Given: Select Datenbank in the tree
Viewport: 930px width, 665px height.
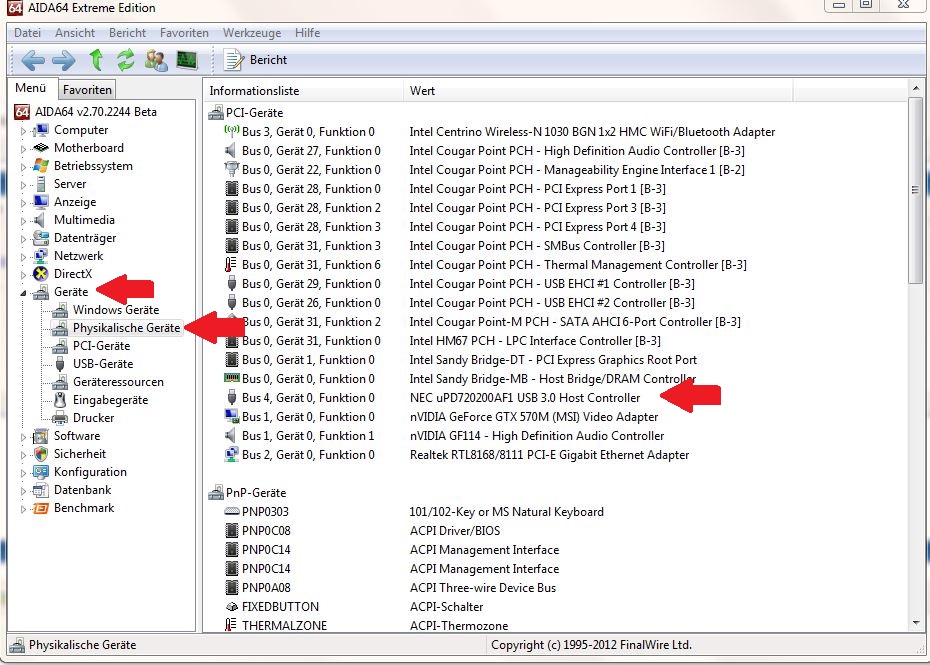Looking at the screenshot, I should [x=82, y=490].
